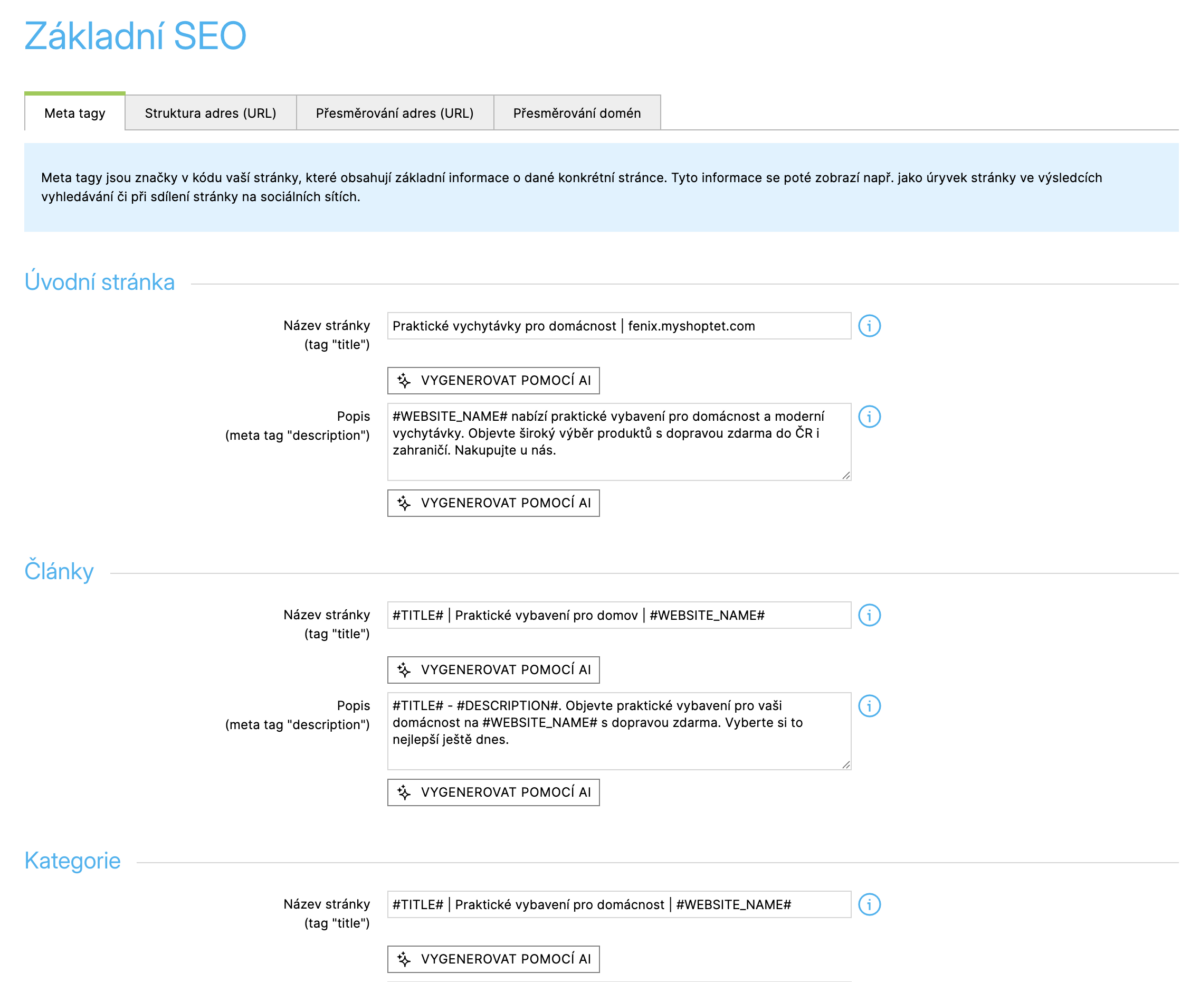
Task: Grab resize handle of Úvodní stránka Popis textarea
Action: [x=846, y=475]
